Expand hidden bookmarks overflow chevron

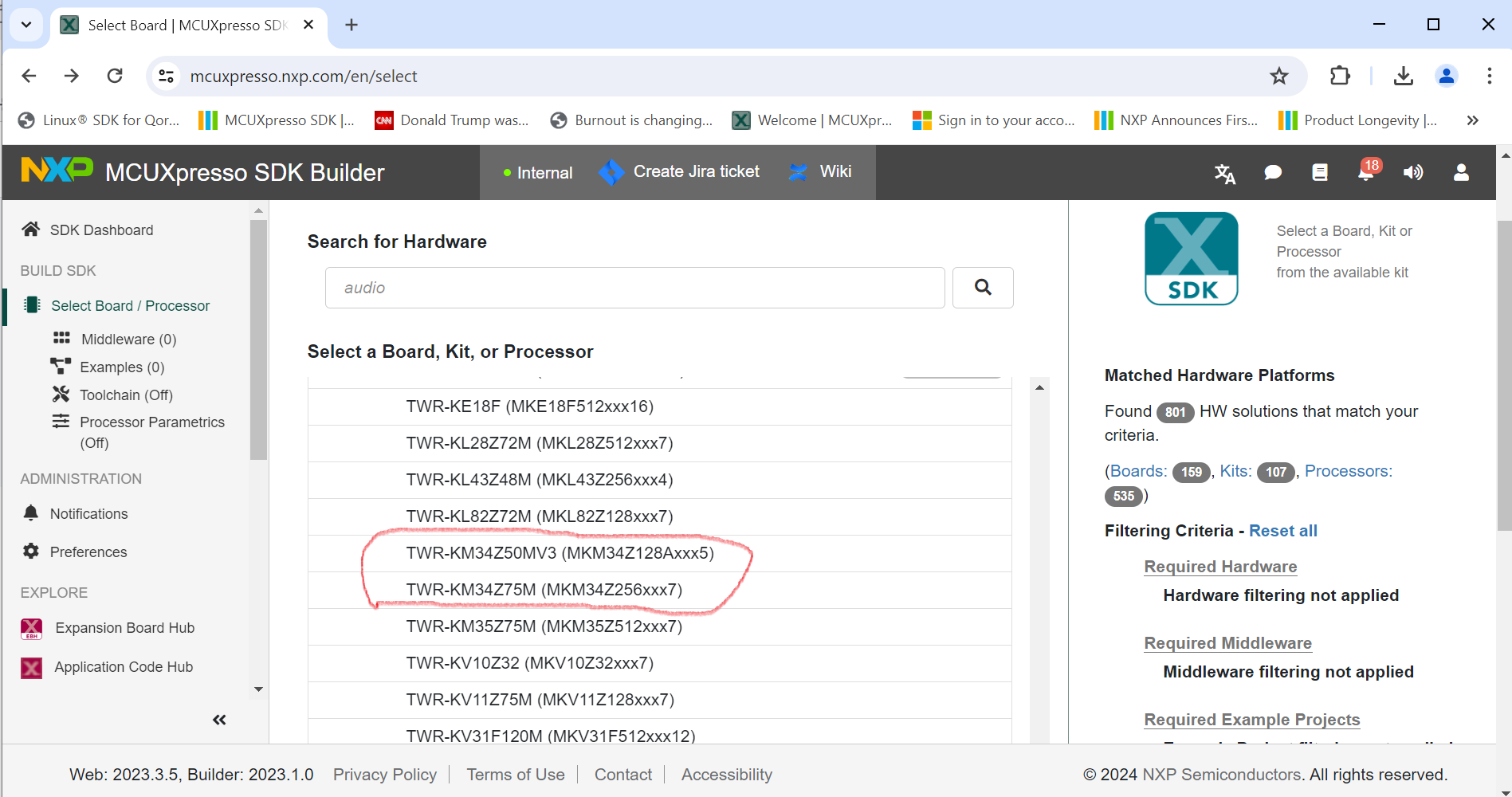(x=1472, y=120)
